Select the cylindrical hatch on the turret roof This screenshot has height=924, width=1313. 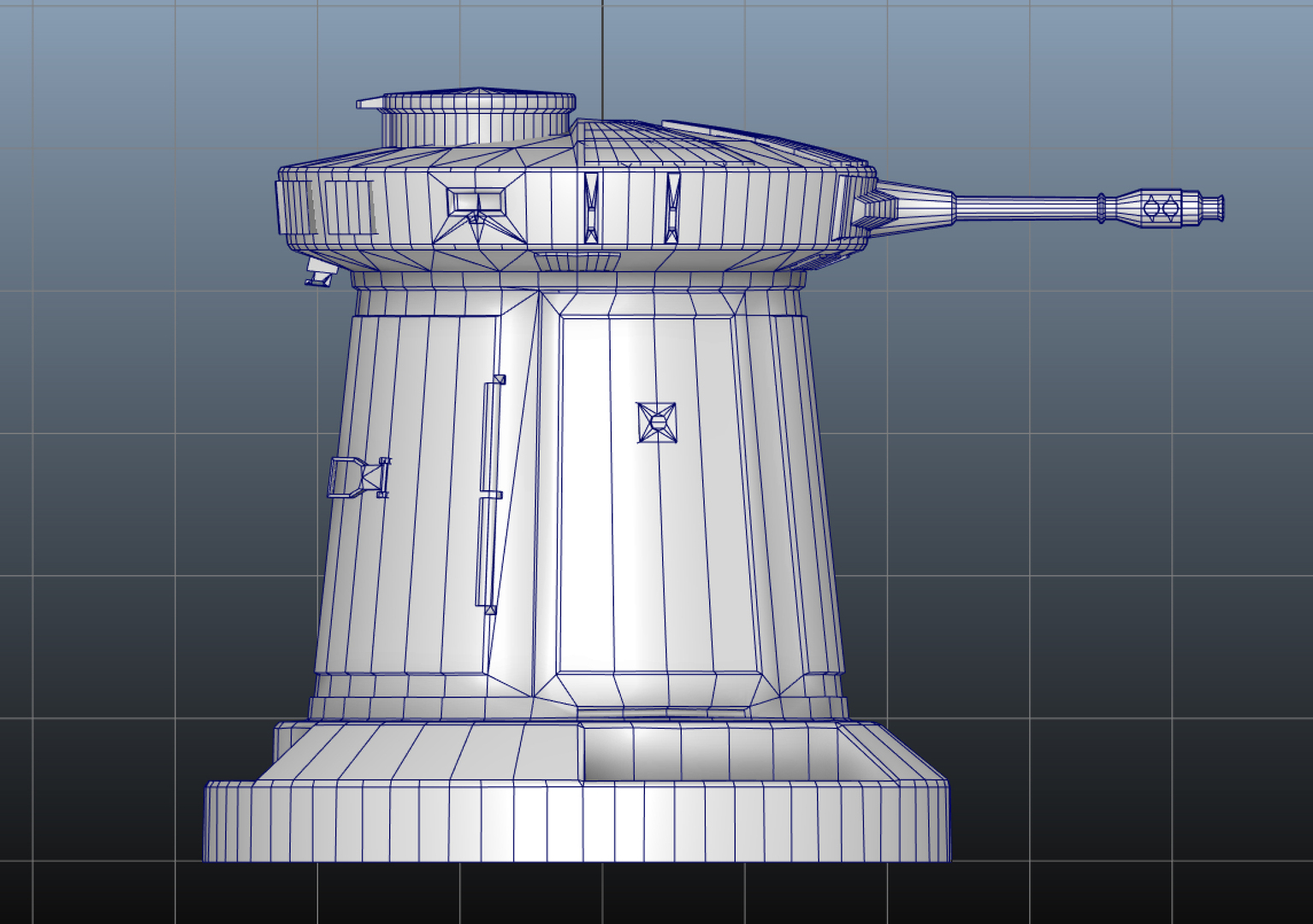pyautogui.click(x=477, y=117)
